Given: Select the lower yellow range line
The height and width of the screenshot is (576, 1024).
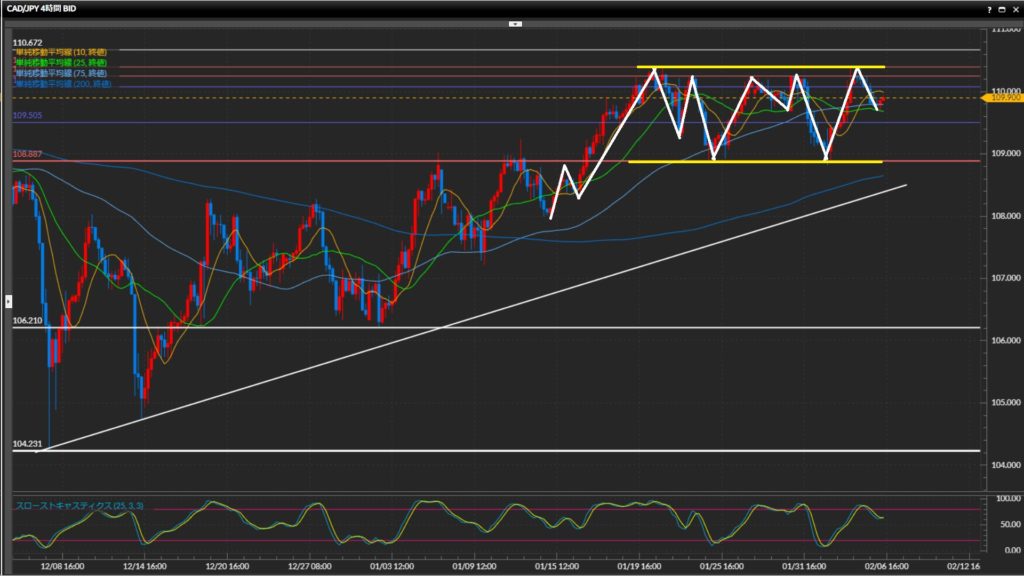Looking at the screenshot, I should (760, 161).
